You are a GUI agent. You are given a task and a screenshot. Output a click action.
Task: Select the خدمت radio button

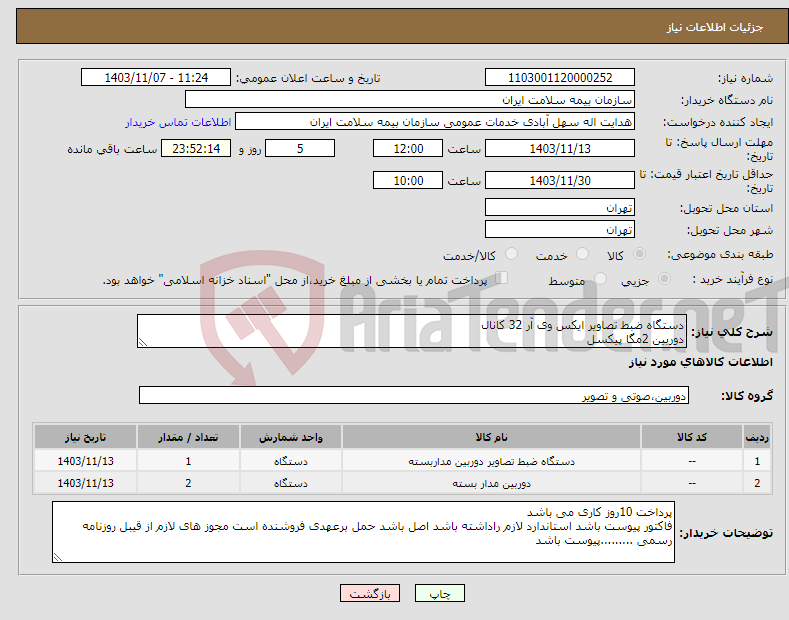[x=582, y=254]
